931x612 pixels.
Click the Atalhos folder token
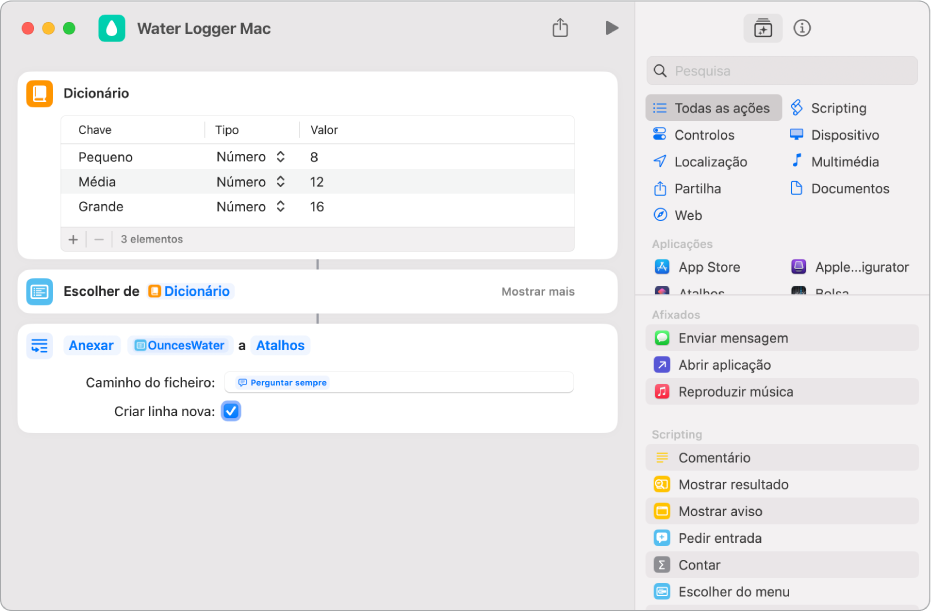[x=280, y=345]
